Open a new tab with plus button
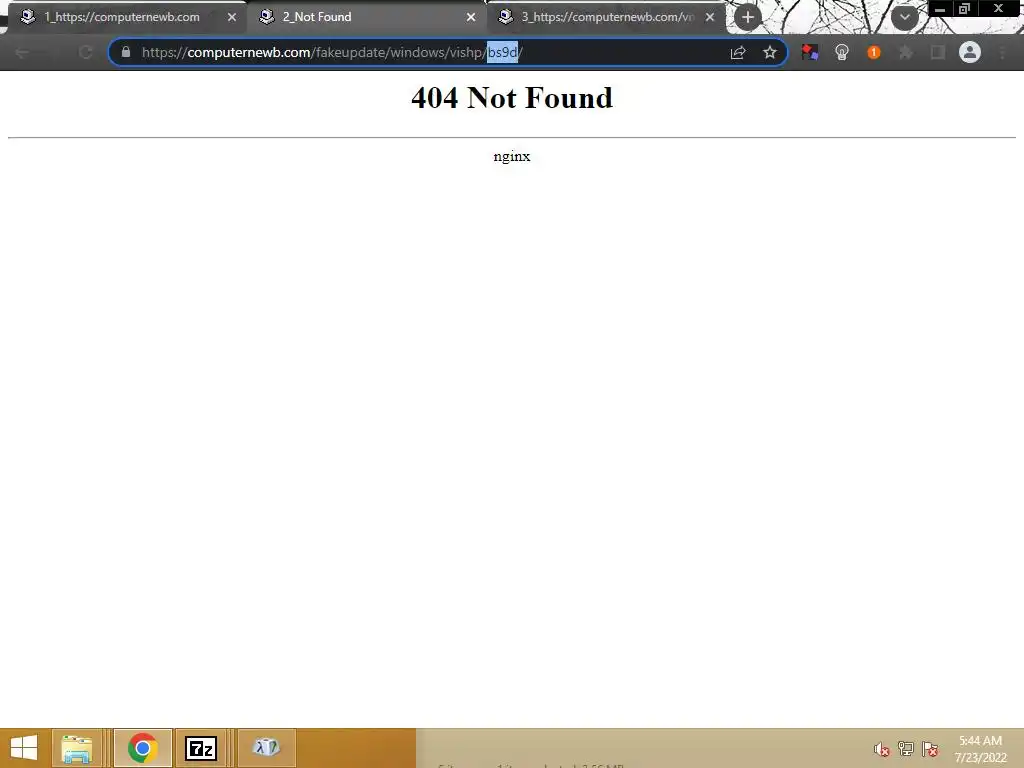The image size is (1024, 768). 748,18
